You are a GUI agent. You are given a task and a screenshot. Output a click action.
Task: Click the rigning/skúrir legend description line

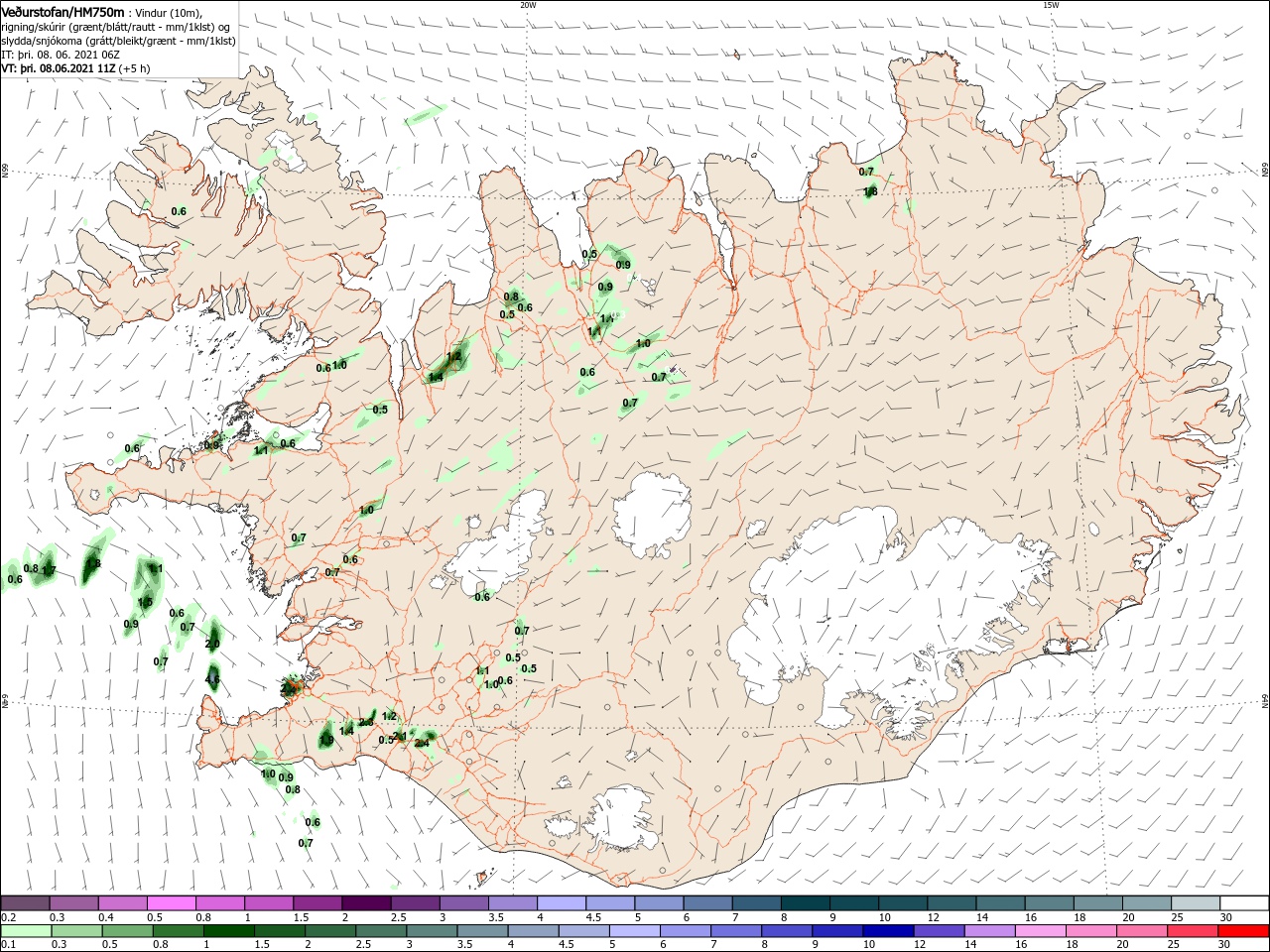click(x=116, y=26)
